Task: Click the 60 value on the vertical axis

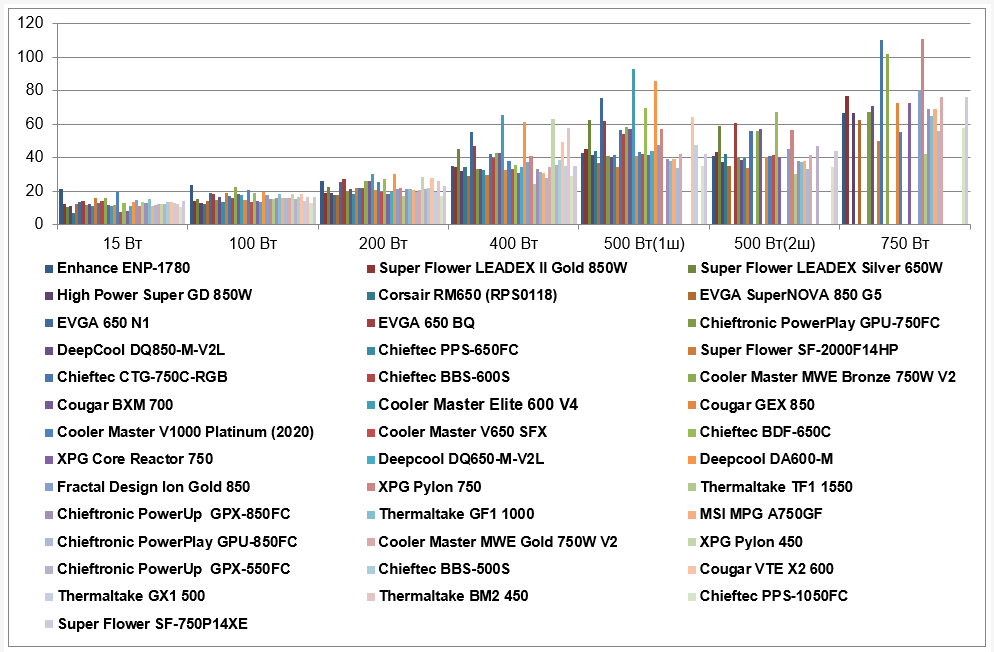Action: tap(34, 124)
